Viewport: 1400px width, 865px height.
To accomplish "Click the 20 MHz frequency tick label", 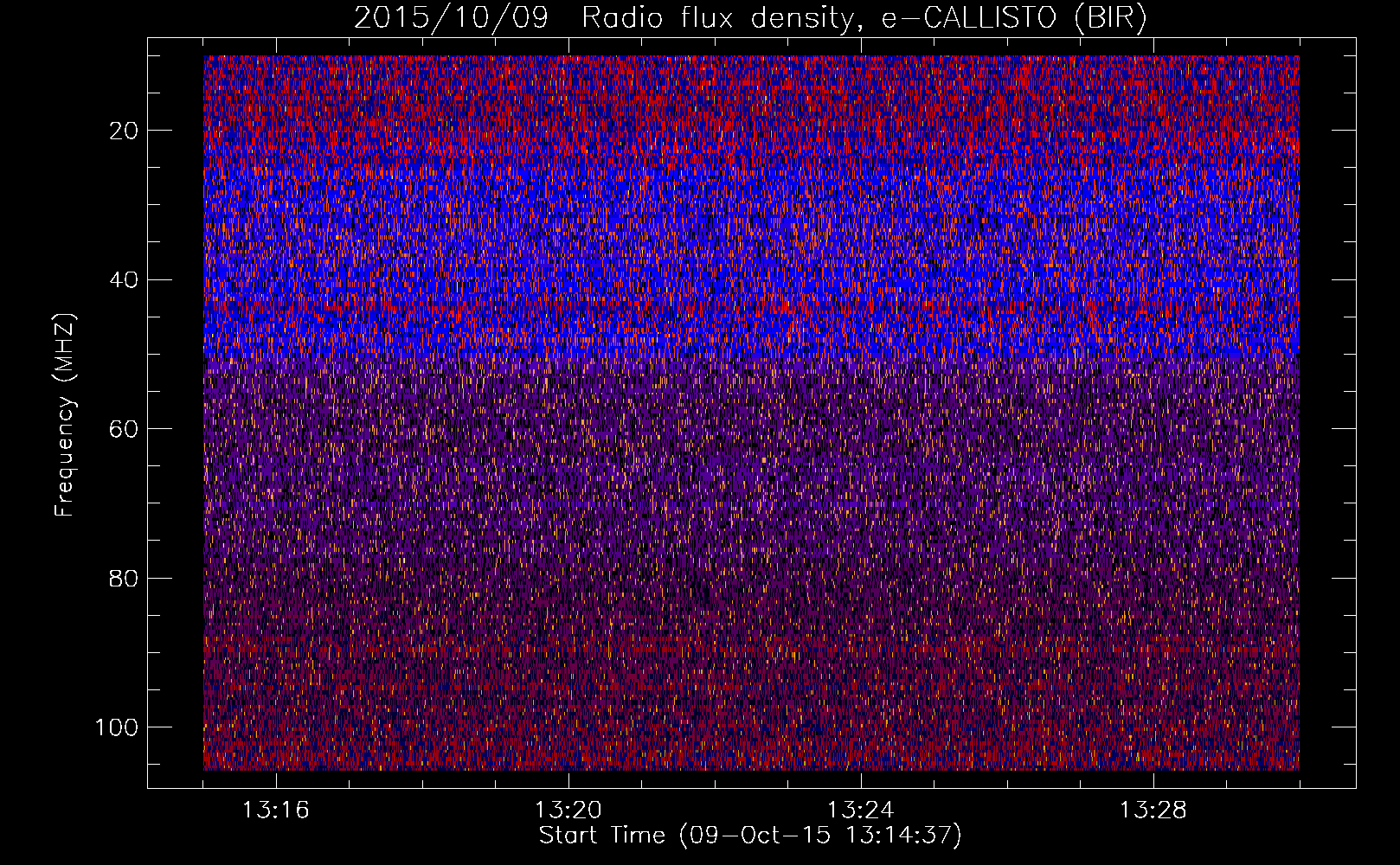I will [125, 131].
